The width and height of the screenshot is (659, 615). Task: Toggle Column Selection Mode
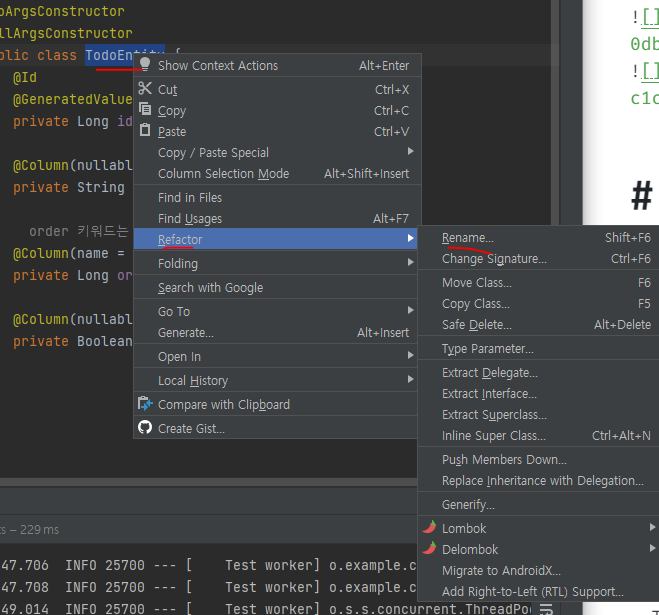coord(223,173)
